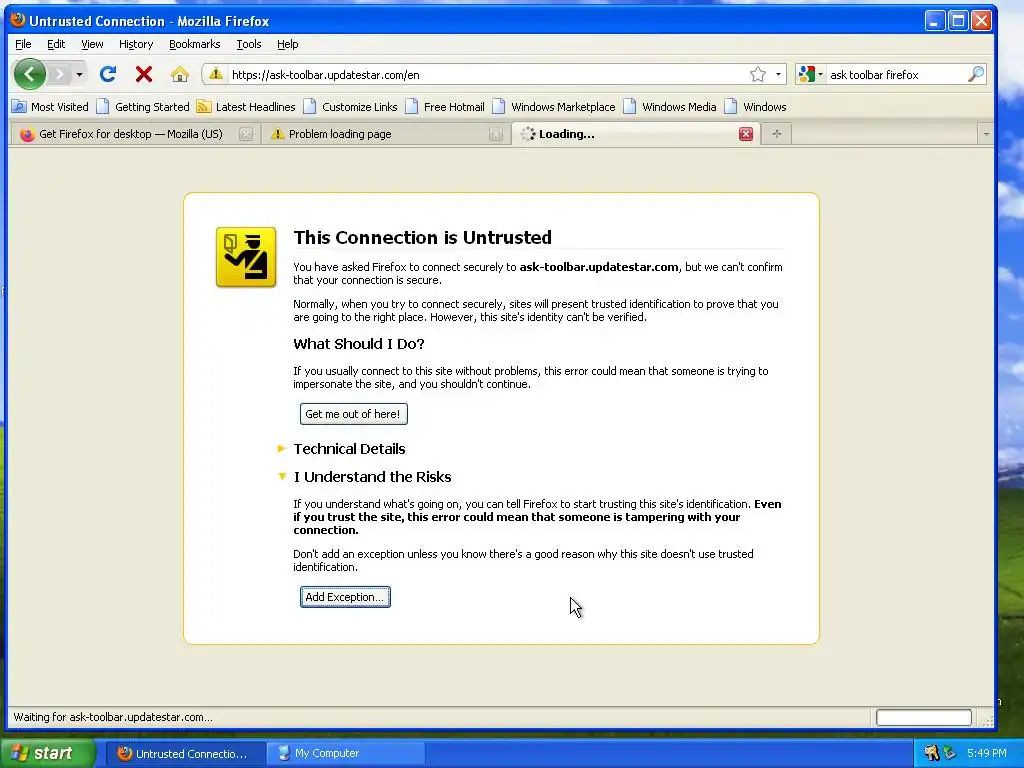
Task: Switch to My Computer window via taskbar
Action: tap(345, 753)
